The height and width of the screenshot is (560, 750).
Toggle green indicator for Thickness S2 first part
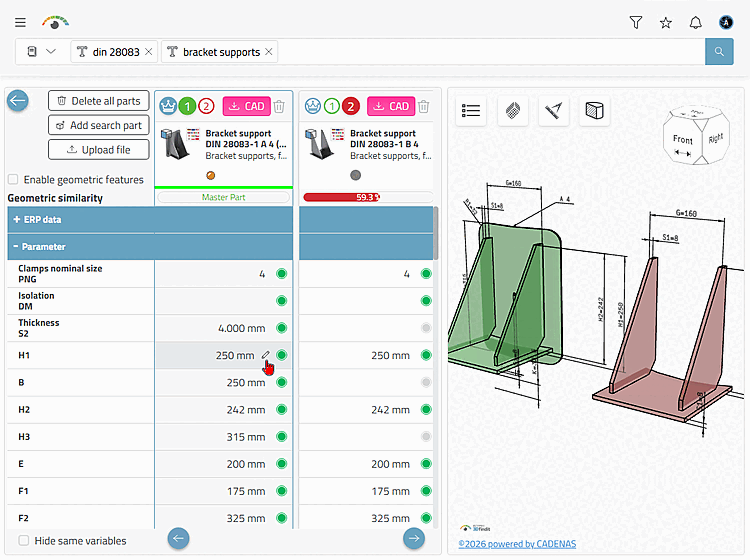coord(282,328)
